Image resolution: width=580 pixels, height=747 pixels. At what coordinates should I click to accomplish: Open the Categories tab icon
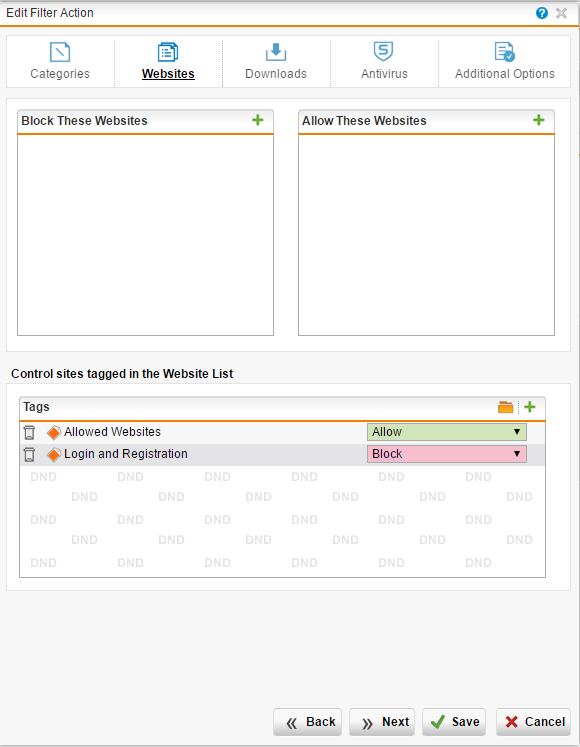tap(60, 52)
